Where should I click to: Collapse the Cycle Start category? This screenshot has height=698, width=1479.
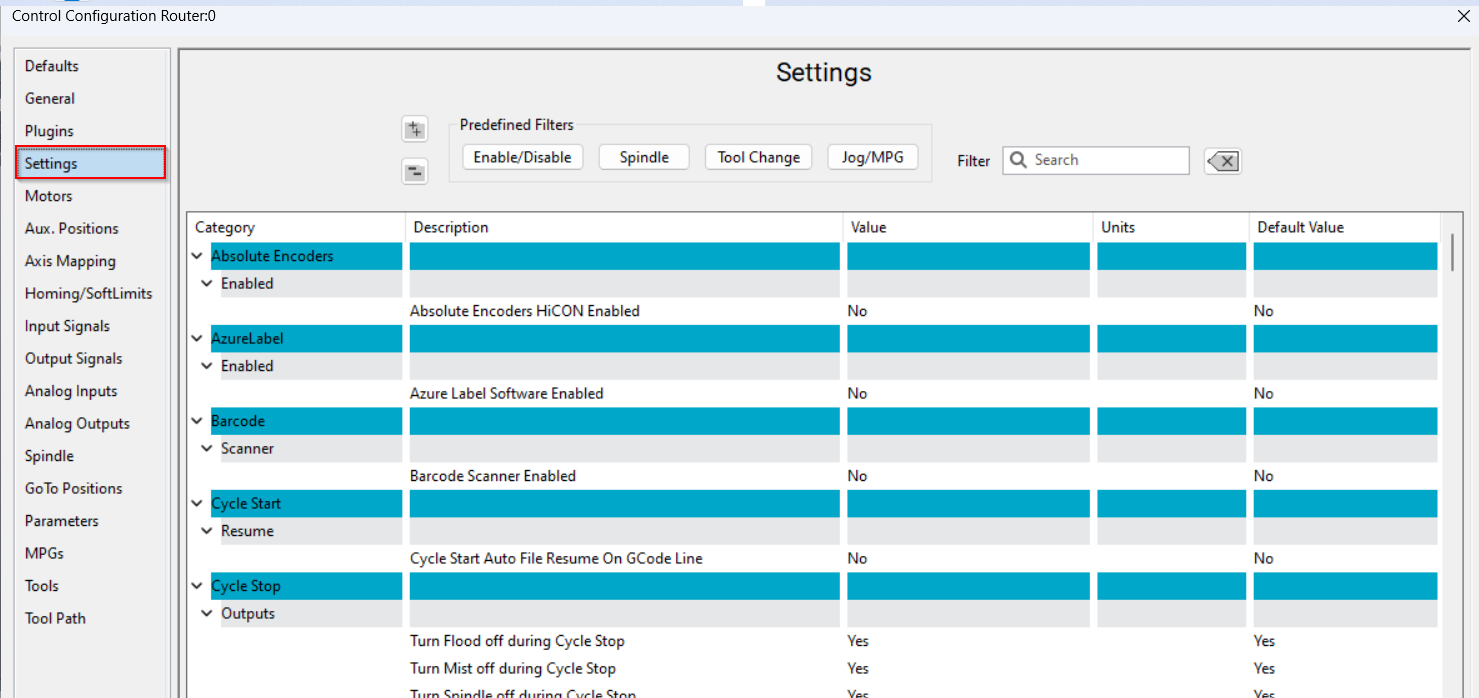197,504
